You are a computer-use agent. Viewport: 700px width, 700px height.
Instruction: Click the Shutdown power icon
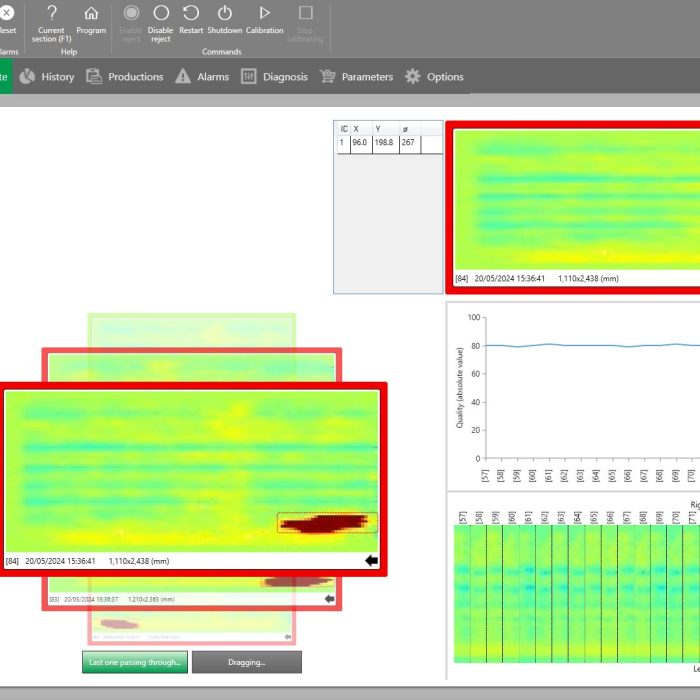224,13
